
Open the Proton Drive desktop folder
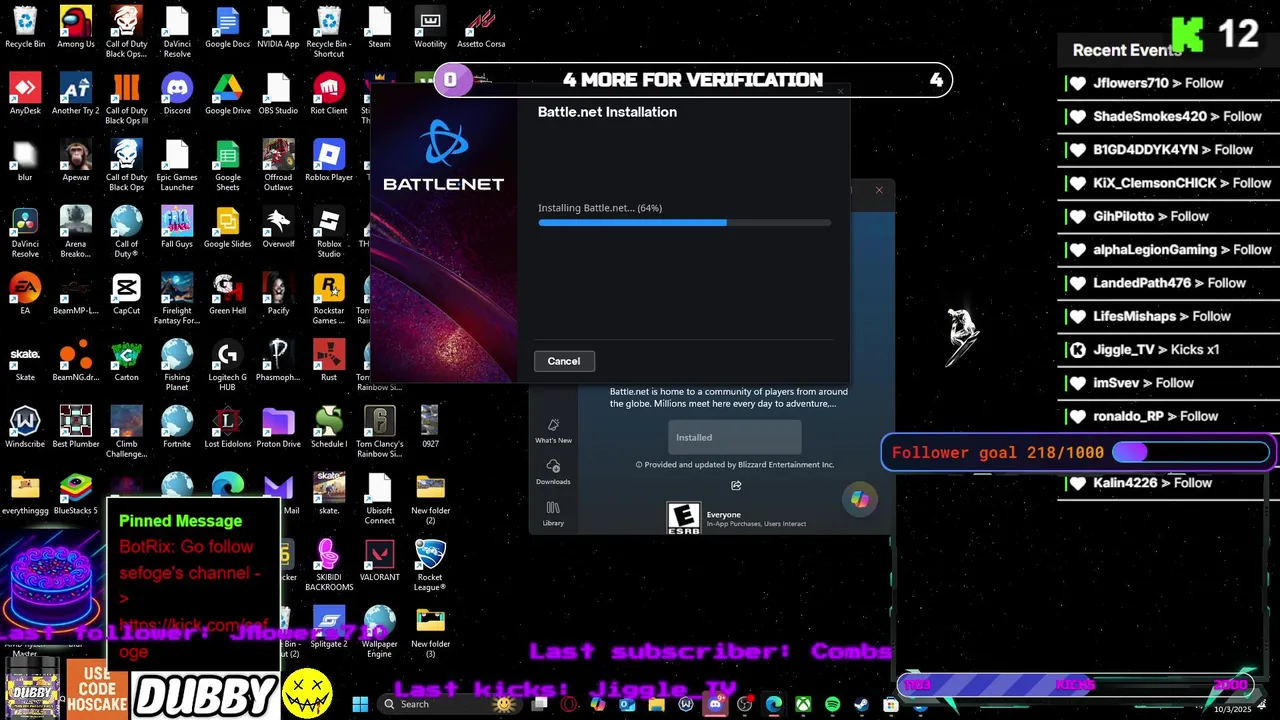(278, 428)
